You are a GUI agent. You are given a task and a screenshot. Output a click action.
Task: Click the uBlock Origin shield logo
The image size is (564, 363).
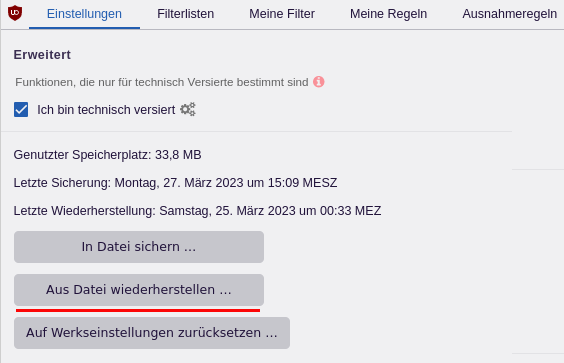[15, 13]
